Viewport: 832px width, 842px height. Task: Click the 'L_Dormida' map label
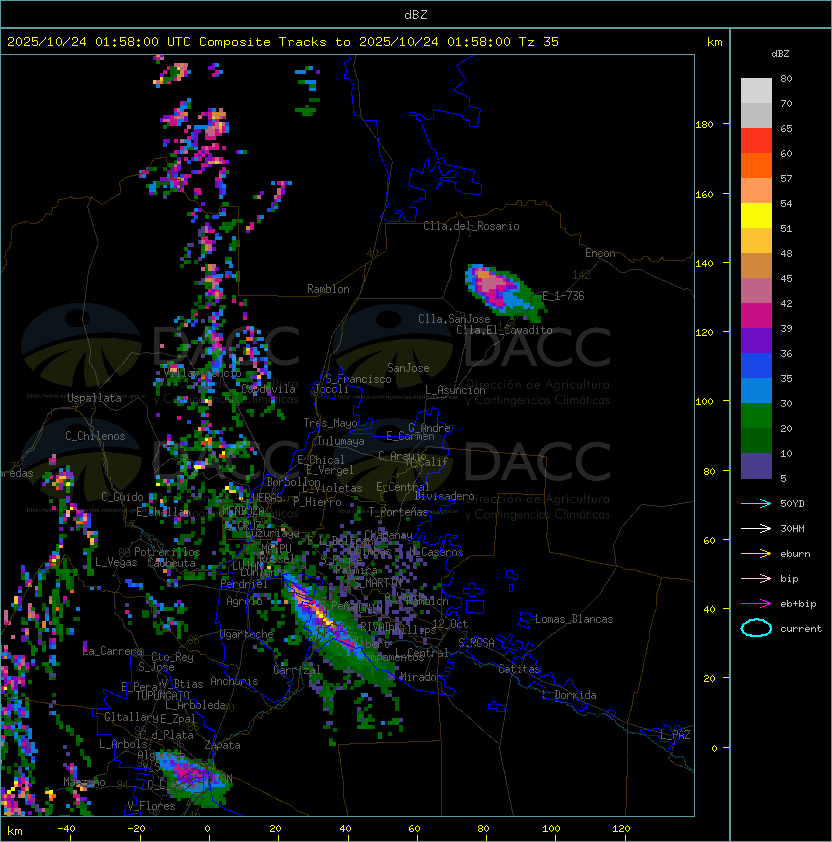pyautogui.click(x=569, y=695)
